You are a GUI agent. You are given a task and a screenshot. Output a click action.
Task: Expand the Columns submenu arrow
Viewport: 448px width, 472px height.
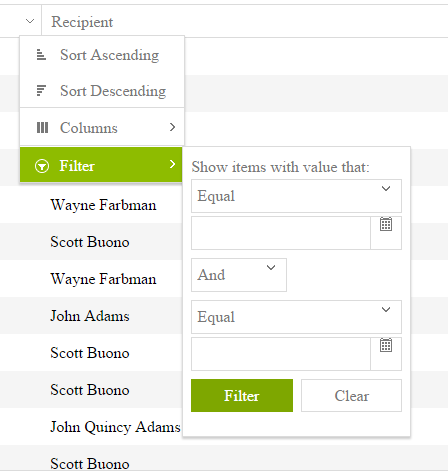(172, 127)
